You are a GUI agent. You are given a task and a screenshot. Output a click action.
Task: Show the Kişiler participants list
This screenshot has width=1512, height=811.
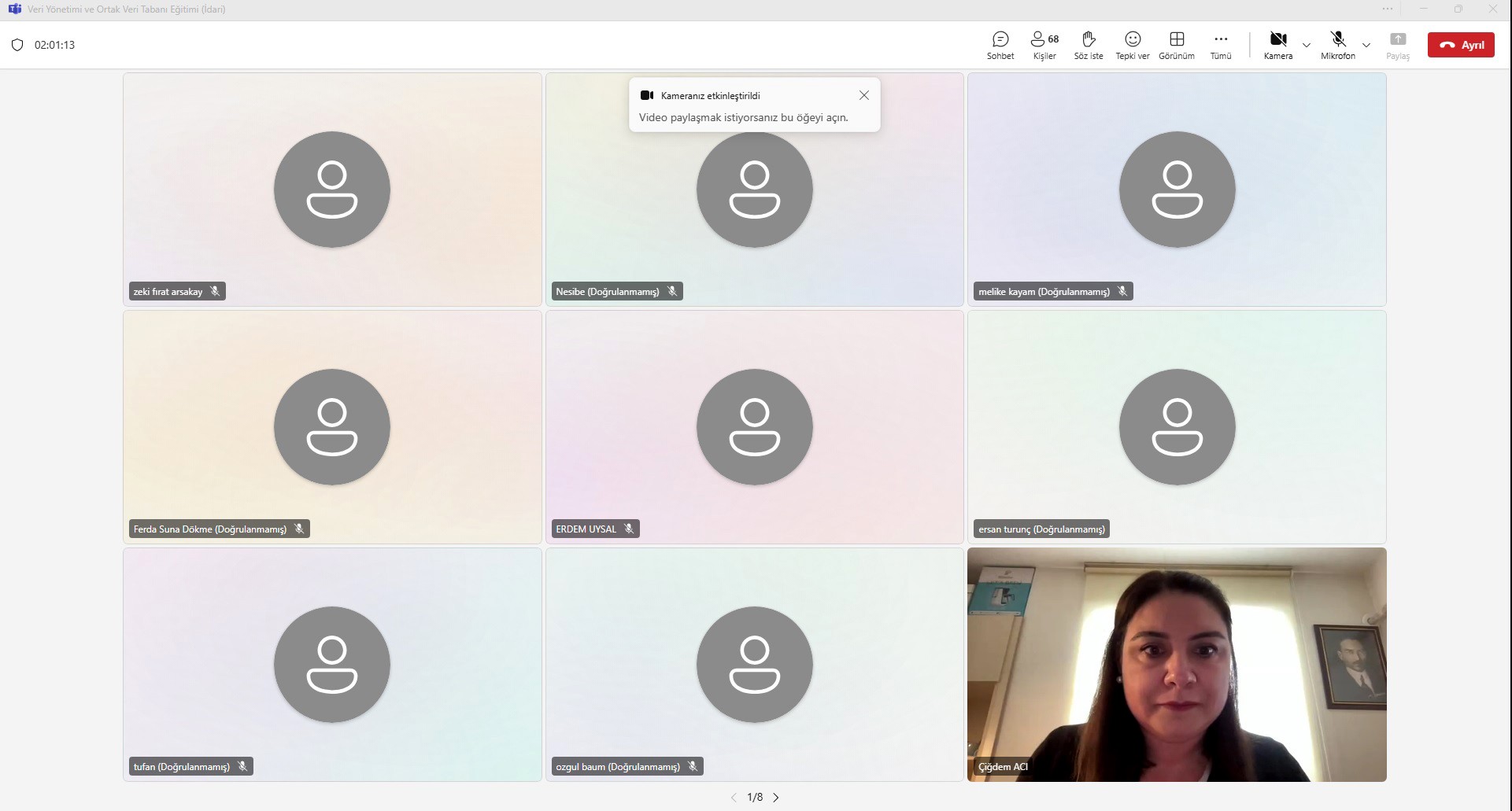(1044, 46)
